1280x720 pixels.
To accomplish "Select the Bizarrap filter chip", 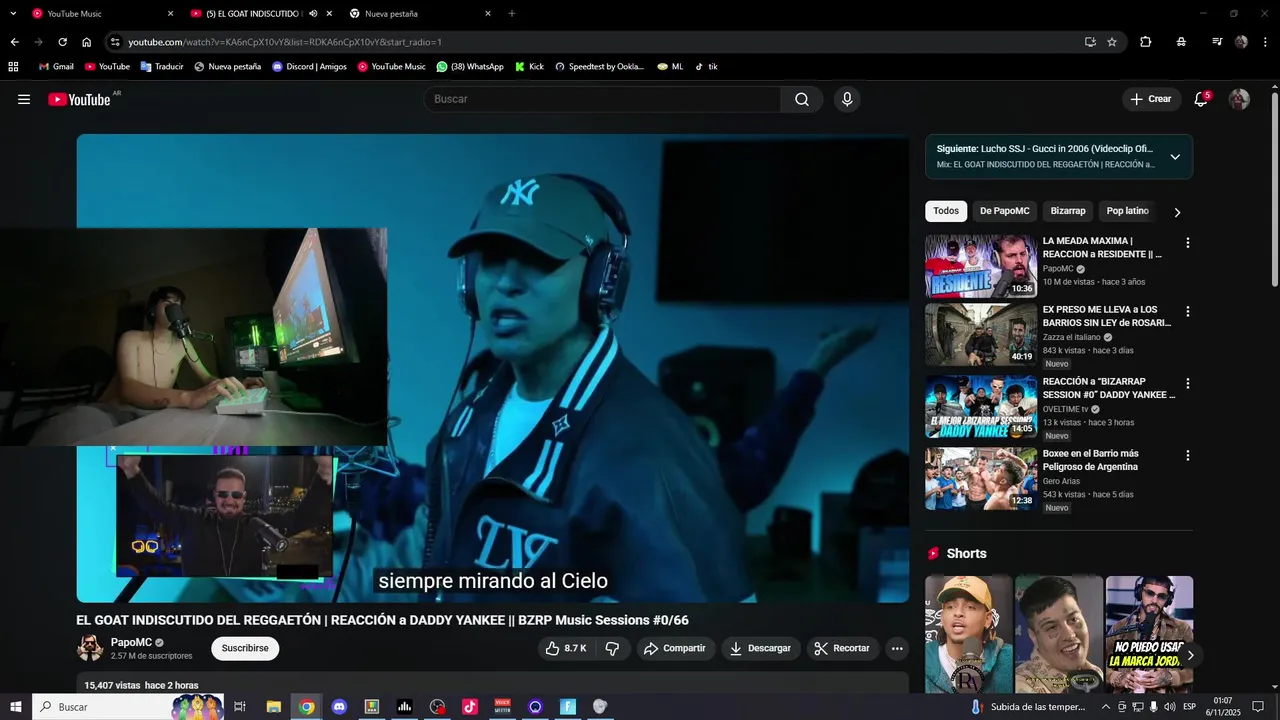I will point(1068,211).
